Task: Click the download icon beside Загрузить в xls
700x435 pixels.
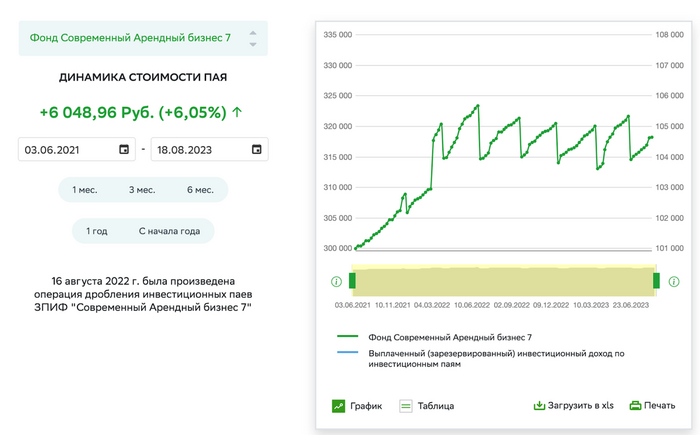Action: tap(539, 406)
